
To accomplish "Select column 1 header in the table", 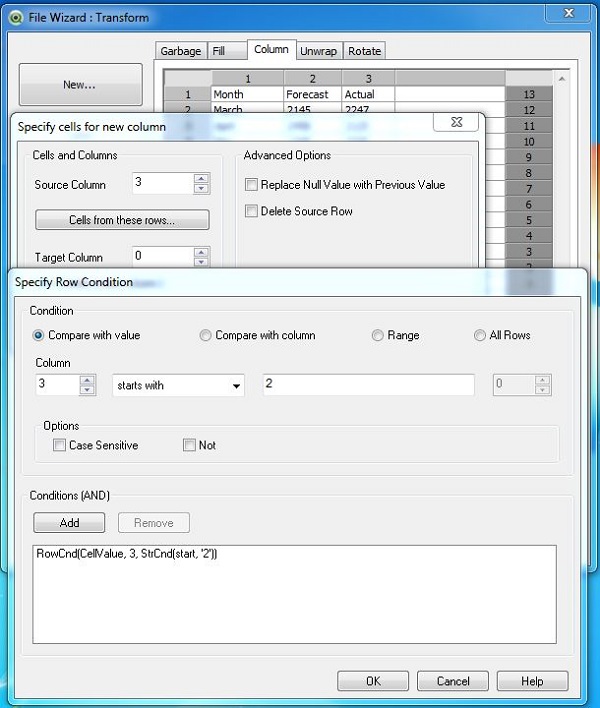I will 247,79.
